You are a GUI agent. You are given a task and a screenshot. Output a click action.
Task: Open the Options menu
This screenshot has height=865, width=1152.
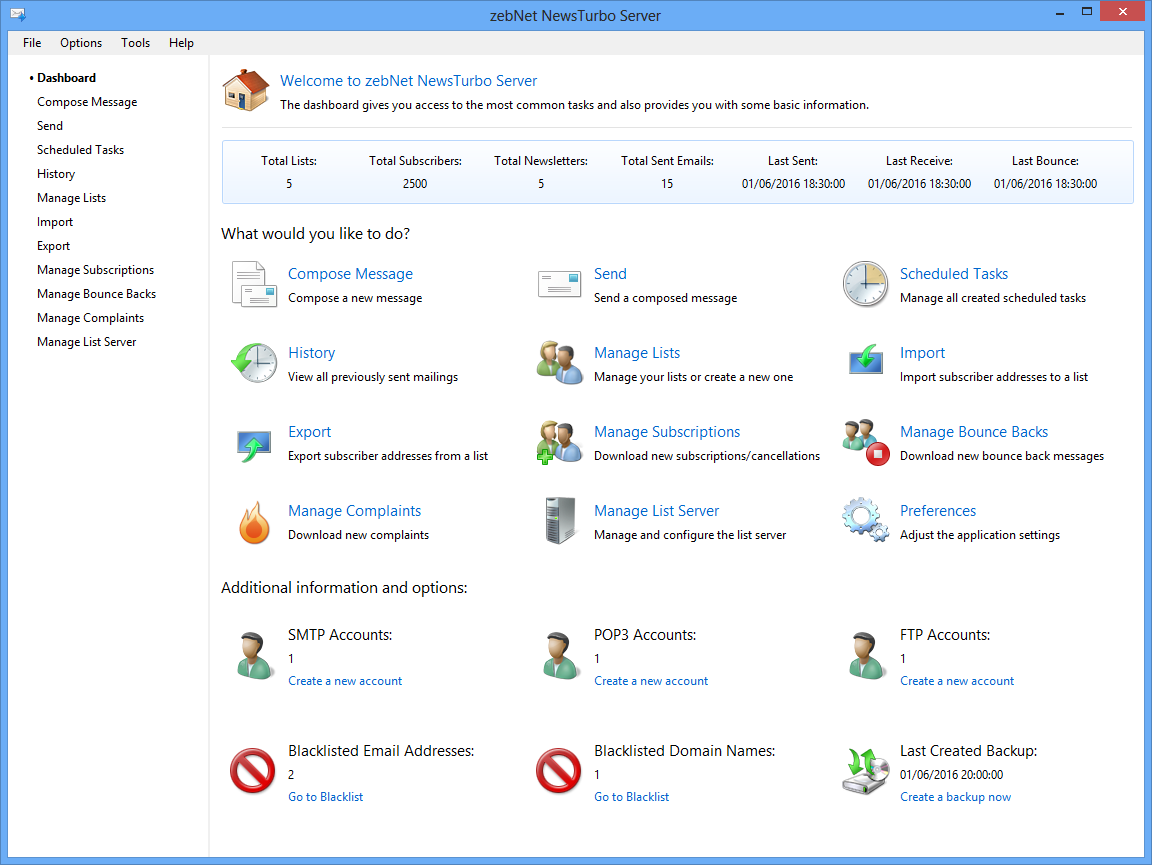pos(81,43)
